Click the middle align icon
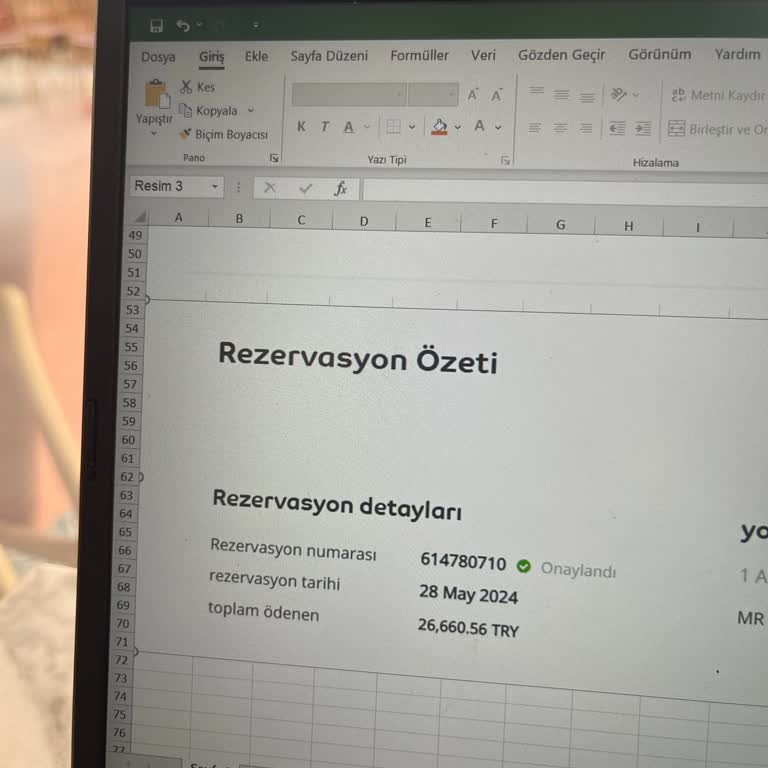This screenshot has width=768, height=768. click(561, 95)
